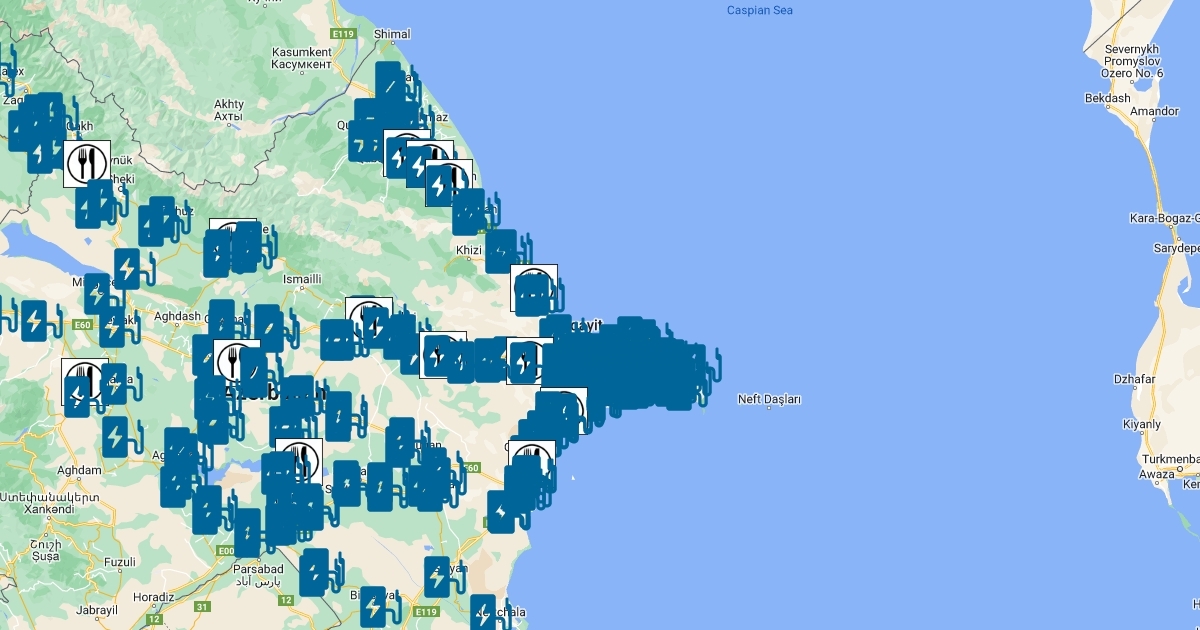The width and height of the screenshot is (1200, 630).
Task: Click the Khizi town label
Action: pos(468,251)
